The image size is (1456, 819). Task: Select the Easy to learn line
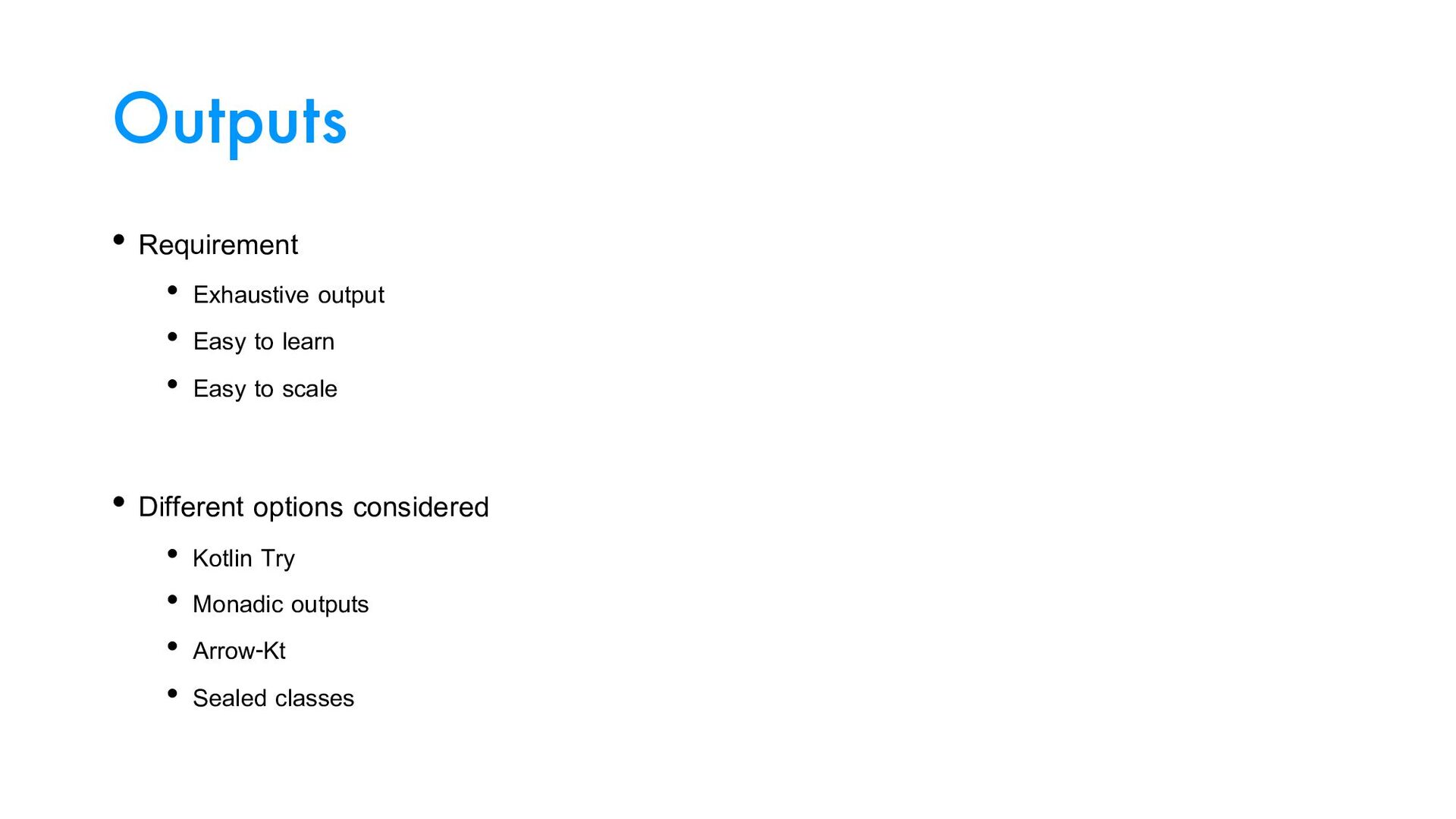pos(263,342)
